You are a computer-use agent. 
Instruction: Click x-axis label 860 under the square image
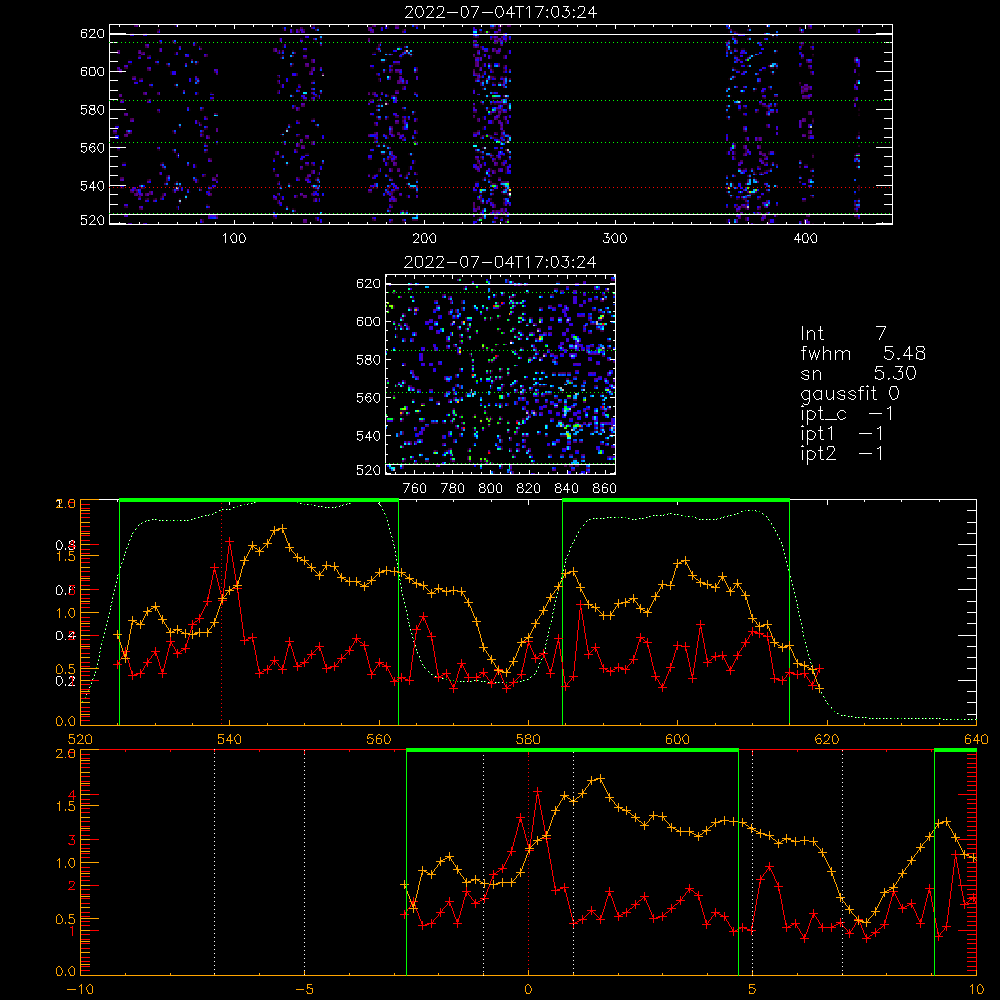[x=605, y=489]
